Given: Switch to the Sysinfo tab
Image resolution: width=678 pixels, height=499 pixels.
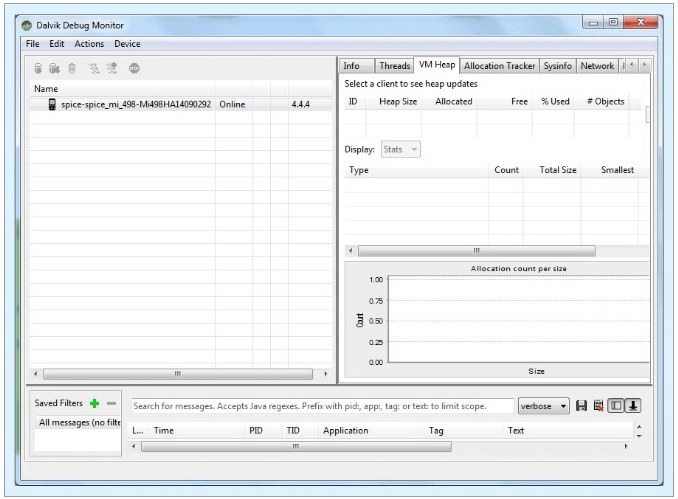Looking at the screenshot, I should (x=557, y=66).
